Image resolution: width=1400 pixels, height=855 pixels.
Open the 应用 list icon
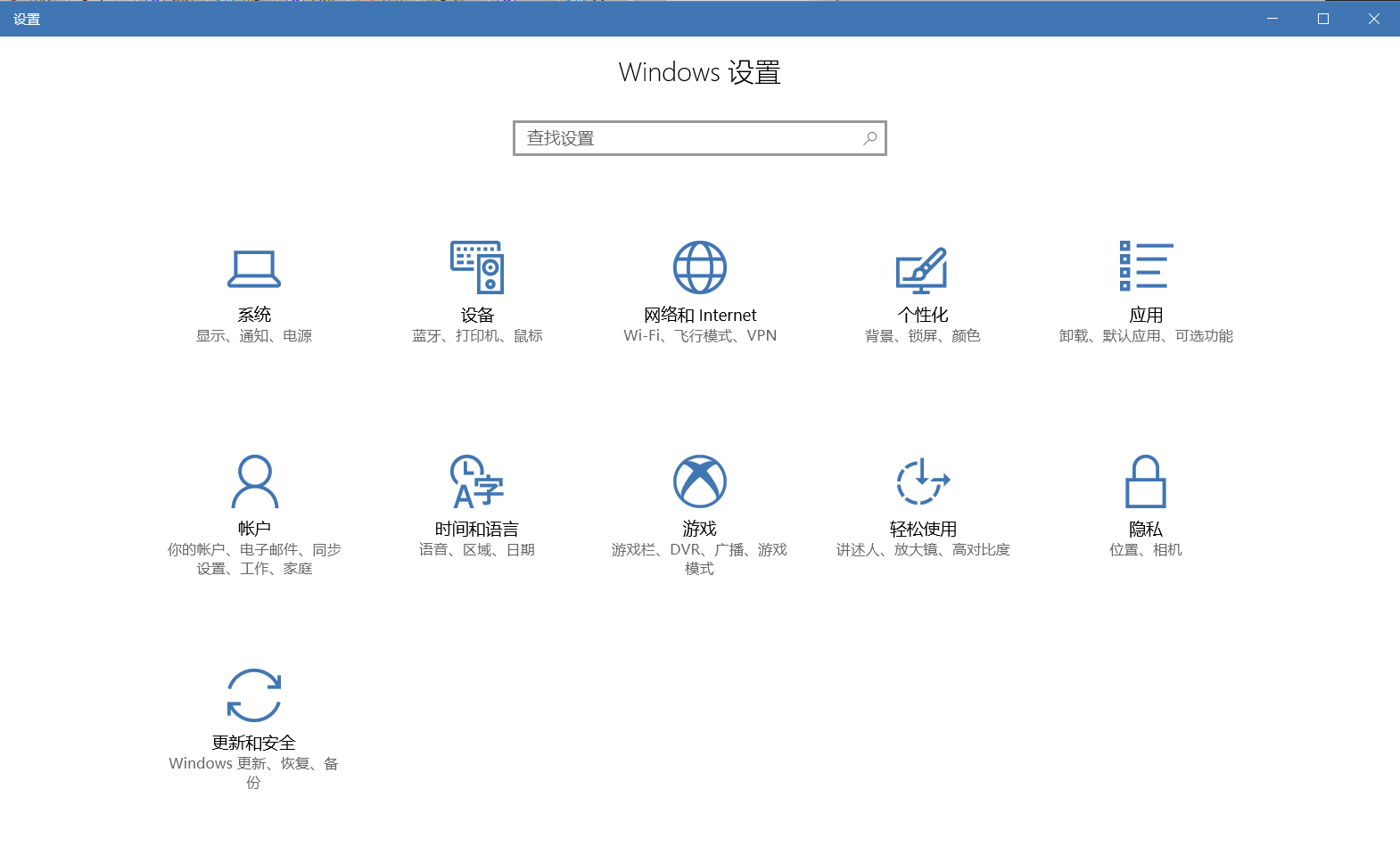coord(1146,266)
